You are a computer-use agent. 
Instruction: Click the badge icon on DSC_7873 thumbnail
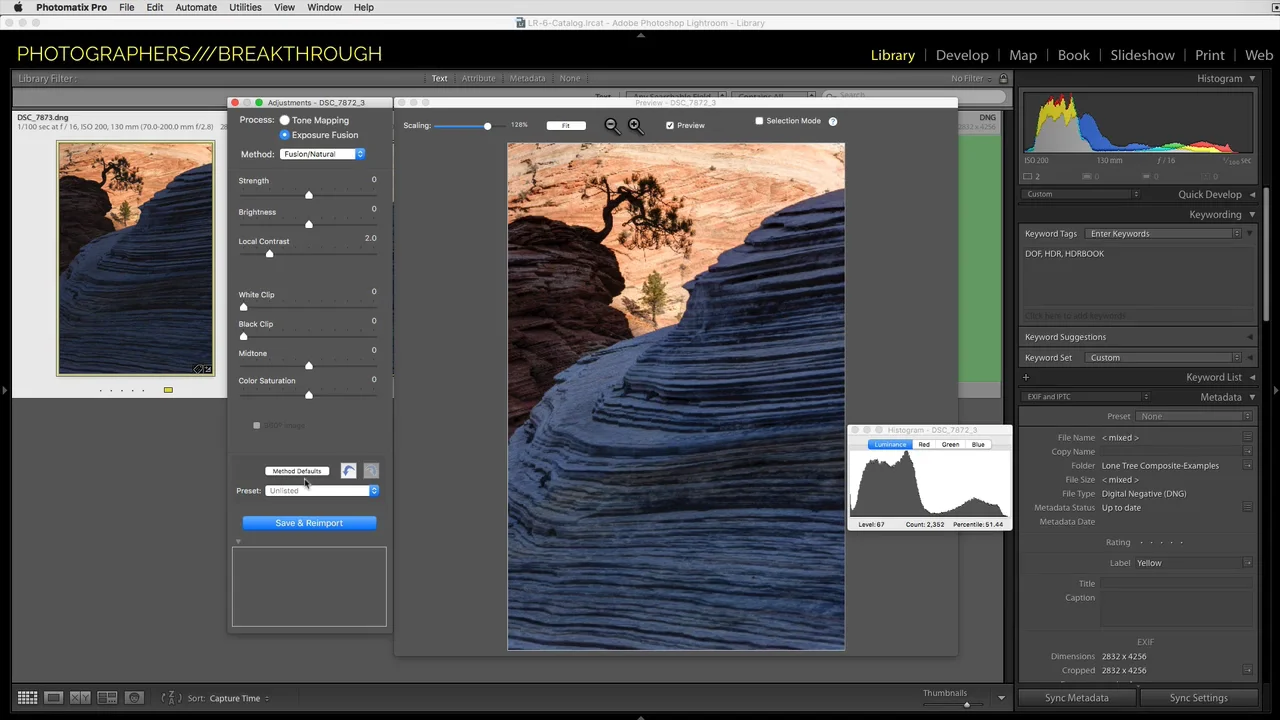203,369
